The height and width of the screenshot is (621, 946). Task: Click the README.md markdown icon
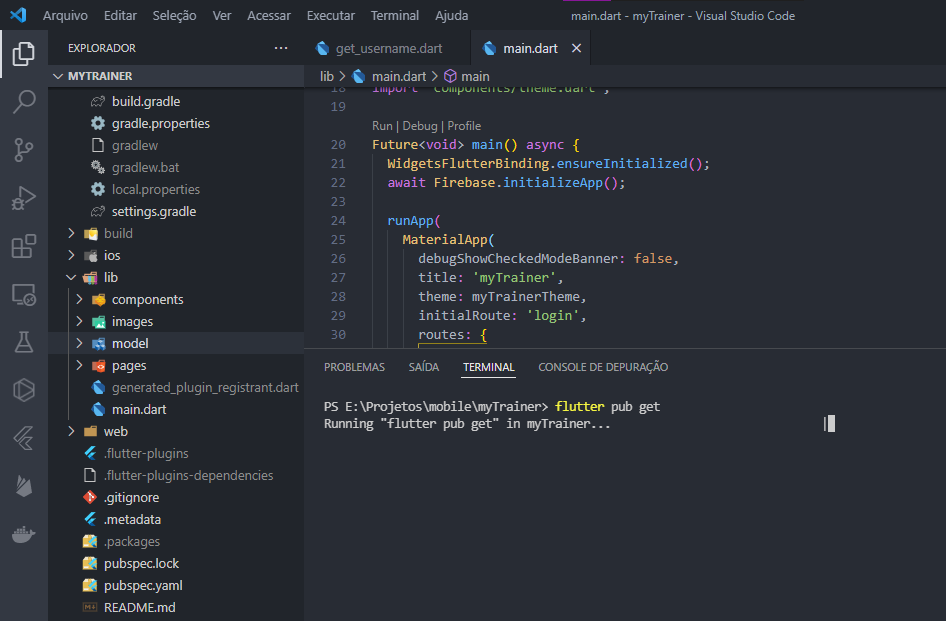click(x=90, y=607)
